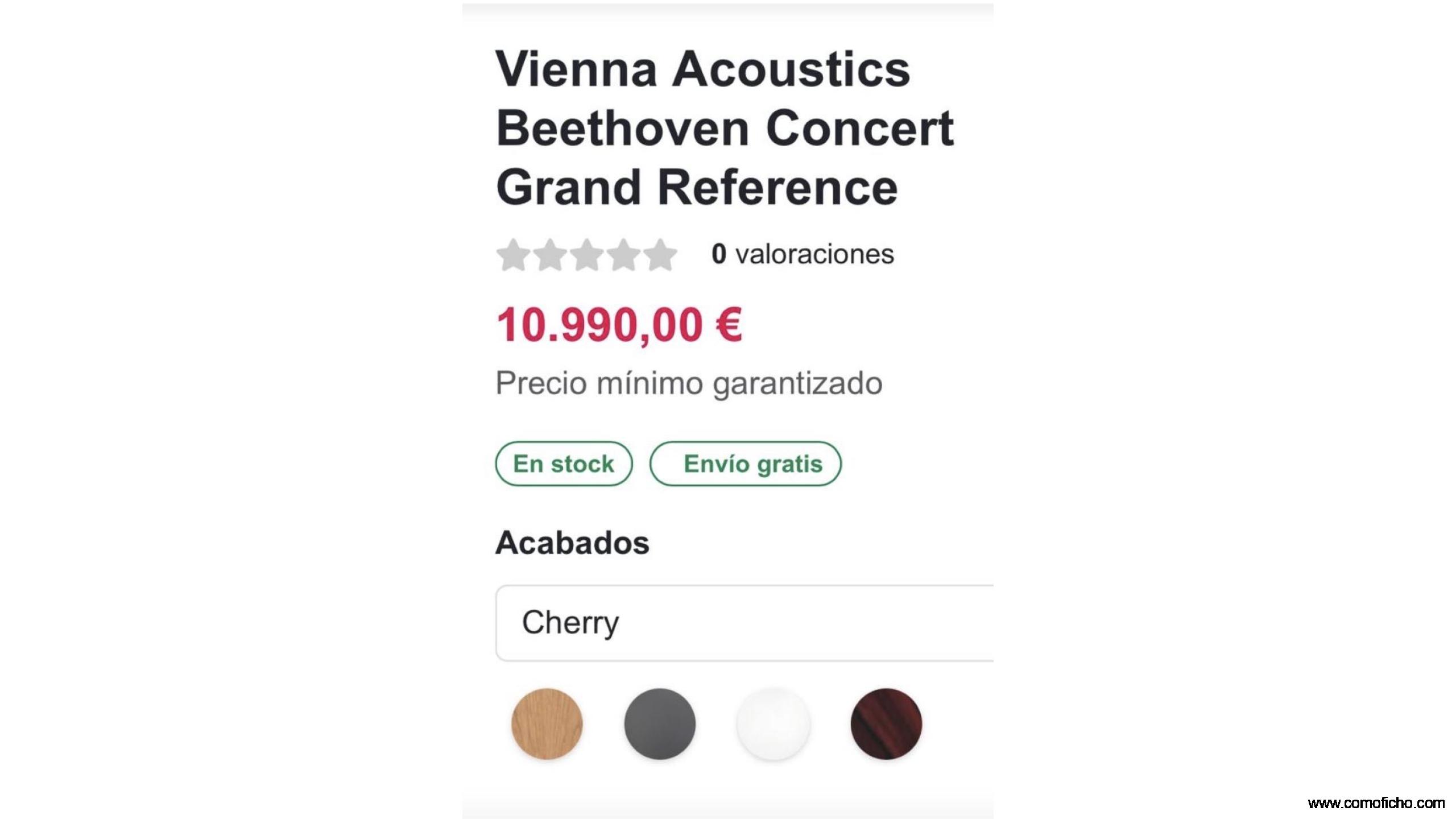Click the www.comoficho.com watermark link
The height and width of the screenshot is (819, 1456).
(x=1376, y=803)
